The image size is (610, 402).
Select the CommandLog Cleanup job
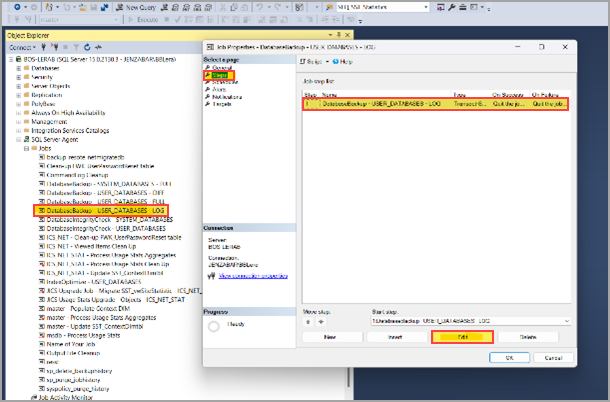77,175
